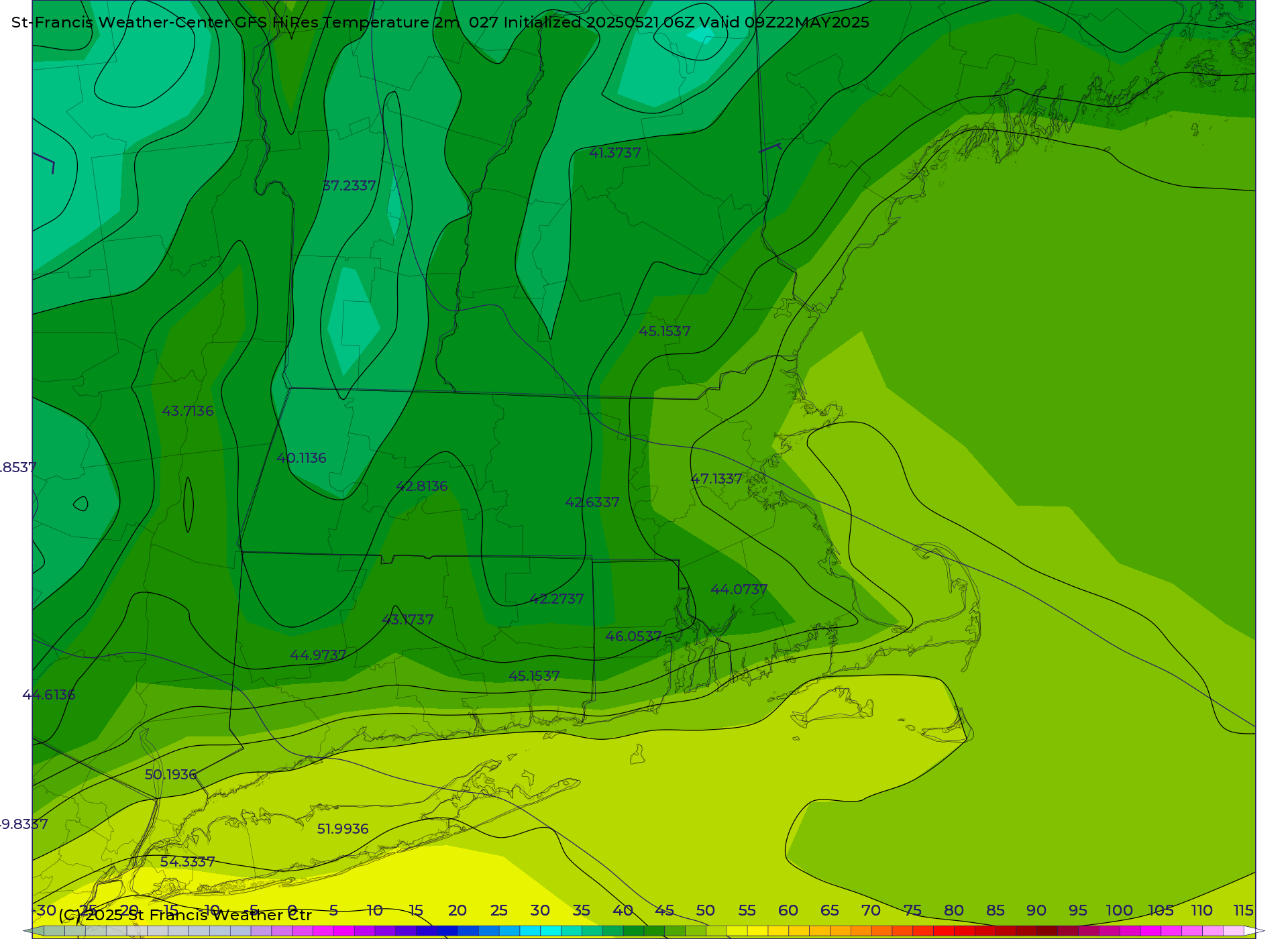Click the colorbar scale label 115

click(x=1244, y=911)
